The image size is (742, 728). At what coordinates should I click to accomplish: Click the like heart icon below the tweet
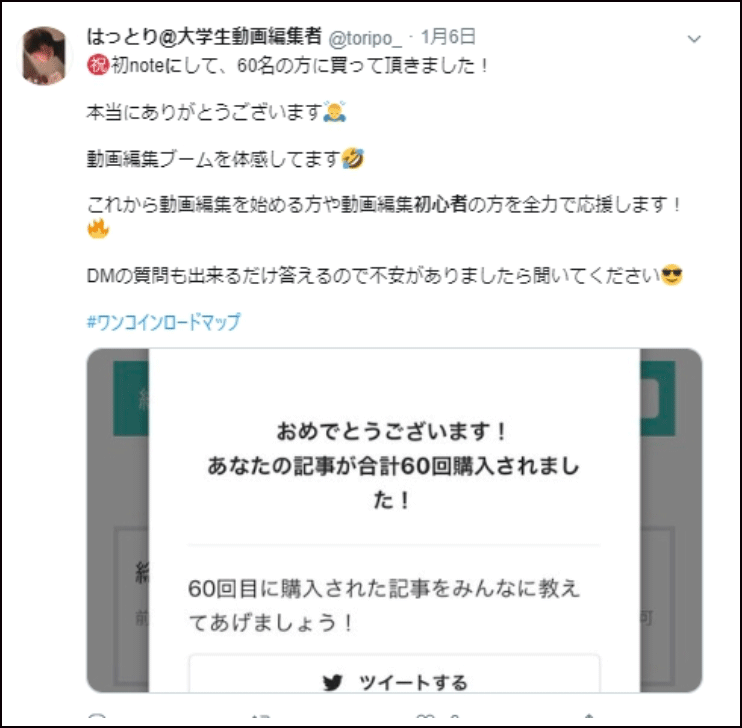425,717
